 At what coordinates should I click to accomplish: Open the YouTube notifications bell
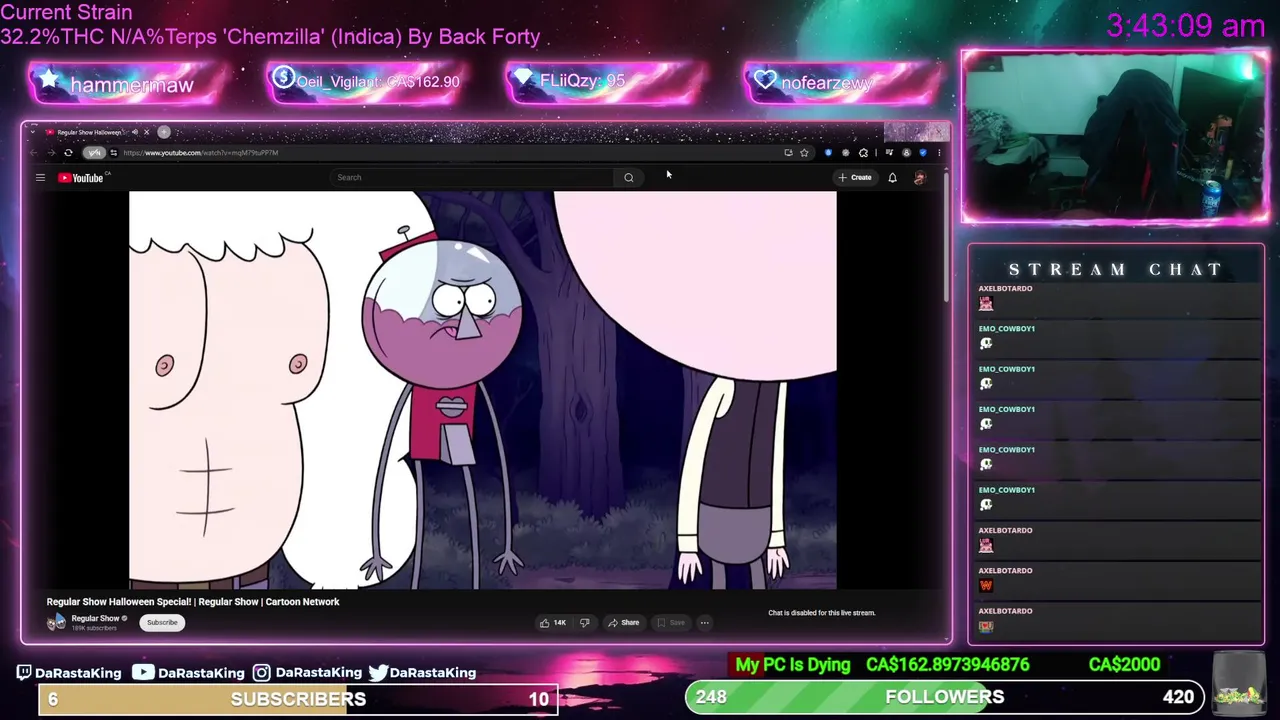(x=892, y=178)
